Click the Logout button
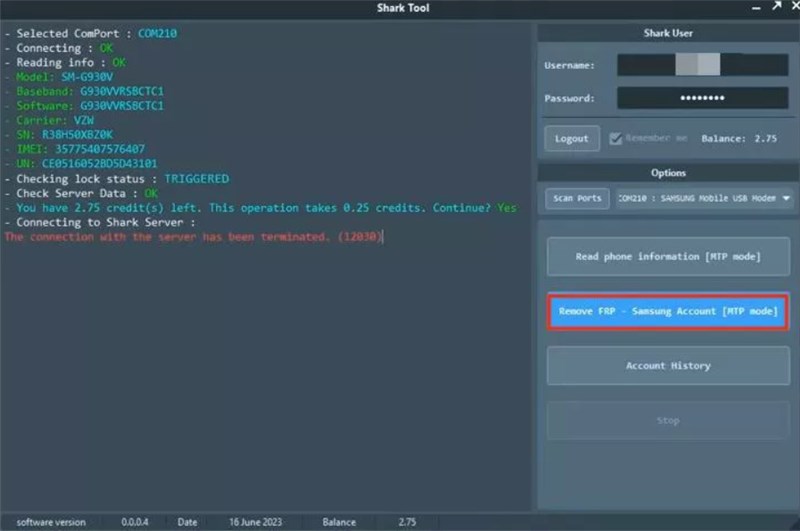The height and width of the screenshot is (531, 800). coord(572,139)
